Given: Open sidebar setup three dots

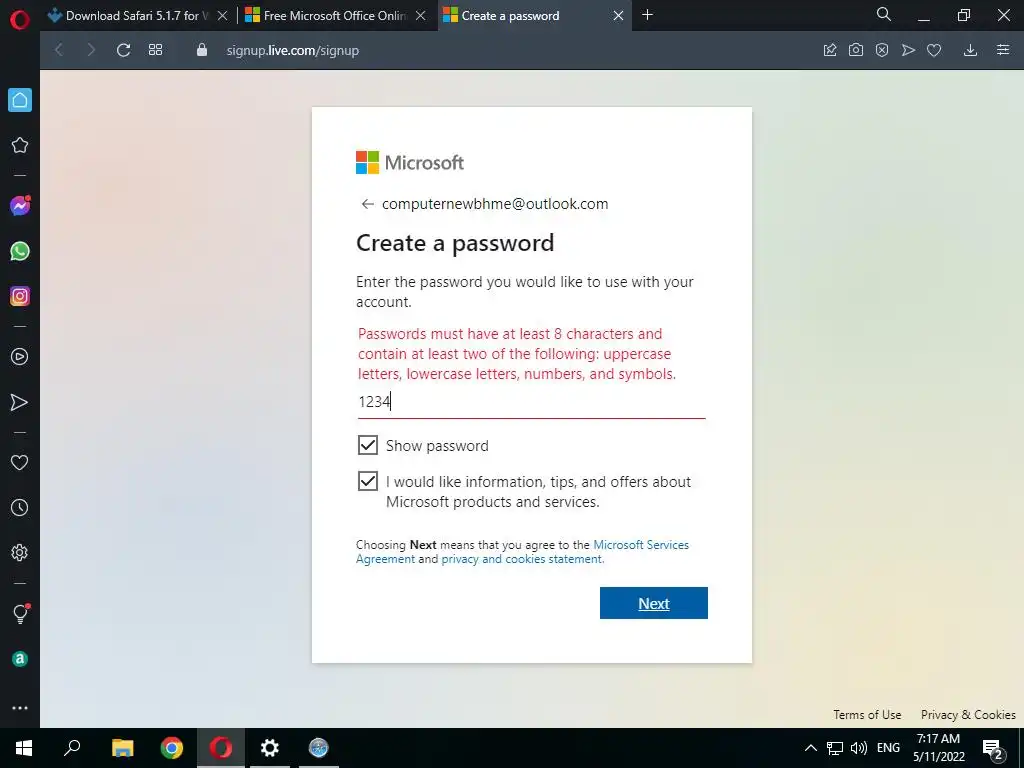Looking at the screenshot, I should click(20, 708).
